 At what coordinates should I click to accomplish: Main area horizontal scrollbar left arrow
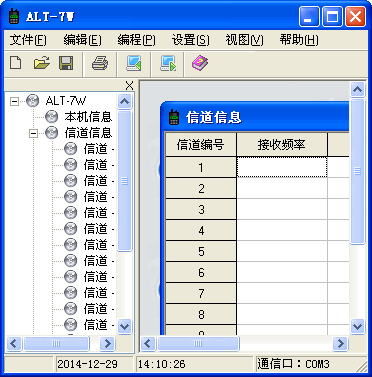(148, 343)
